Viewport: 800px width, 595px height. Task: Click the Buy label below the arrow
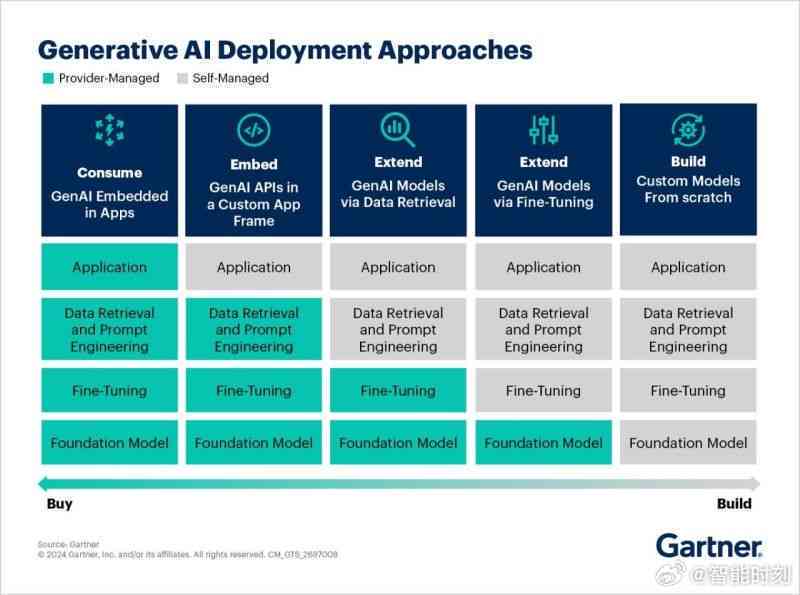60,504
